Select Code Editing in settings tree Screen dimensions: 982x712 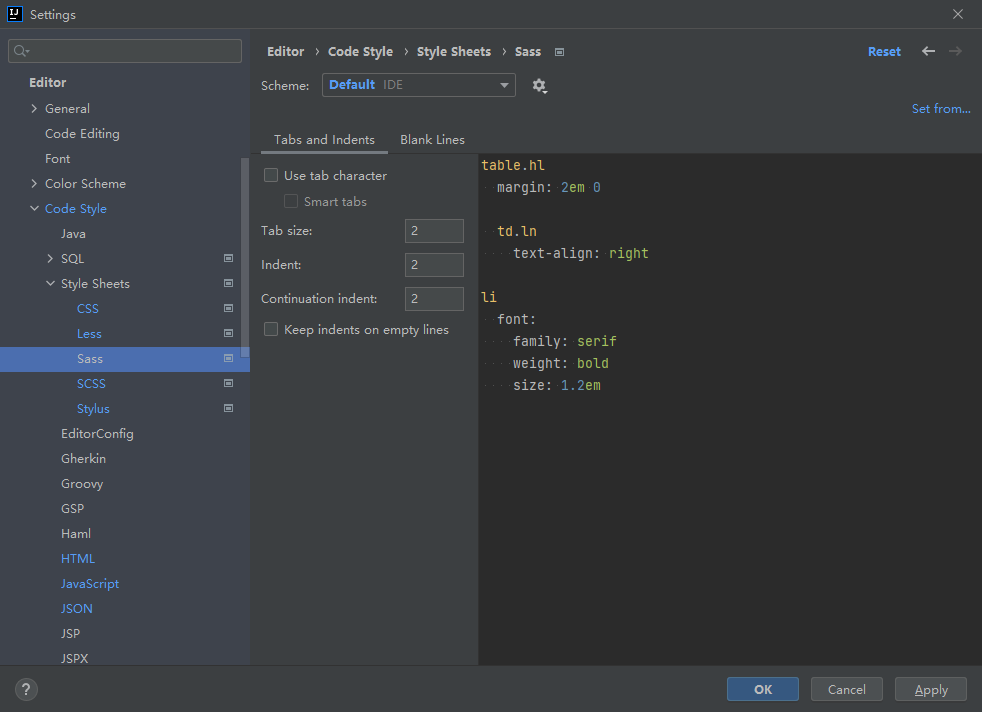click(82, 133)
